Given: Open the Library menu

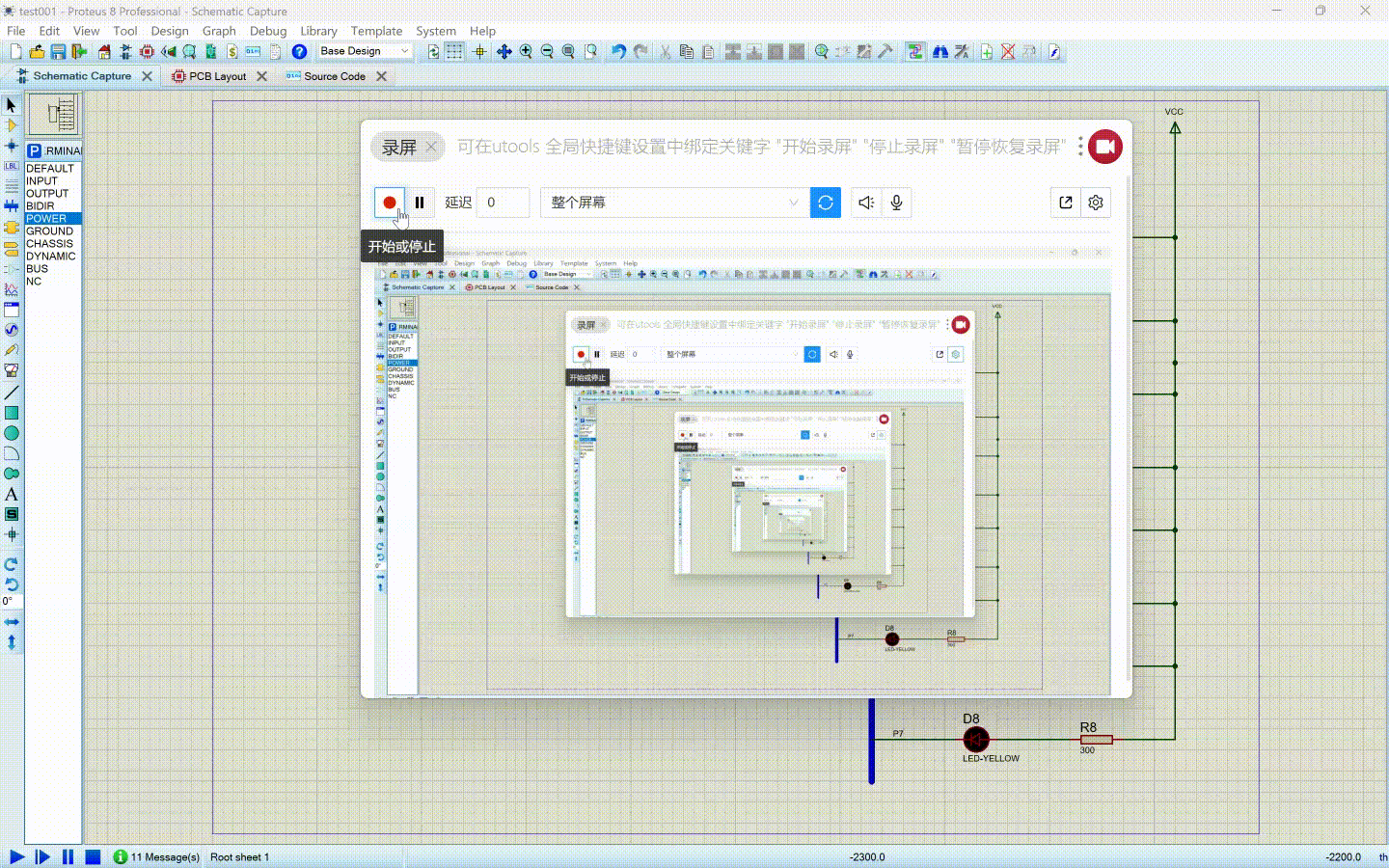Looking at the screenshot, I should point(318,31).
